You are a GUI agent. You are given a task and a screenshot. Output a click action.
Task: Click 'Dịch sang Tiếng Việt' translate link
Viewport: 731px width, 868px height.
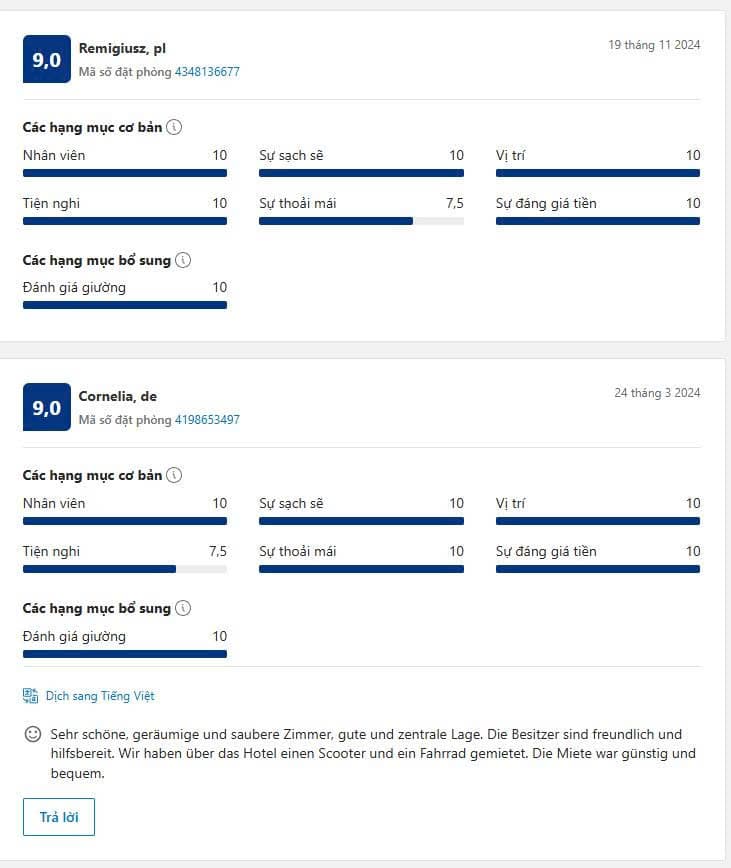pyautogui.click(x=100, y=696)
